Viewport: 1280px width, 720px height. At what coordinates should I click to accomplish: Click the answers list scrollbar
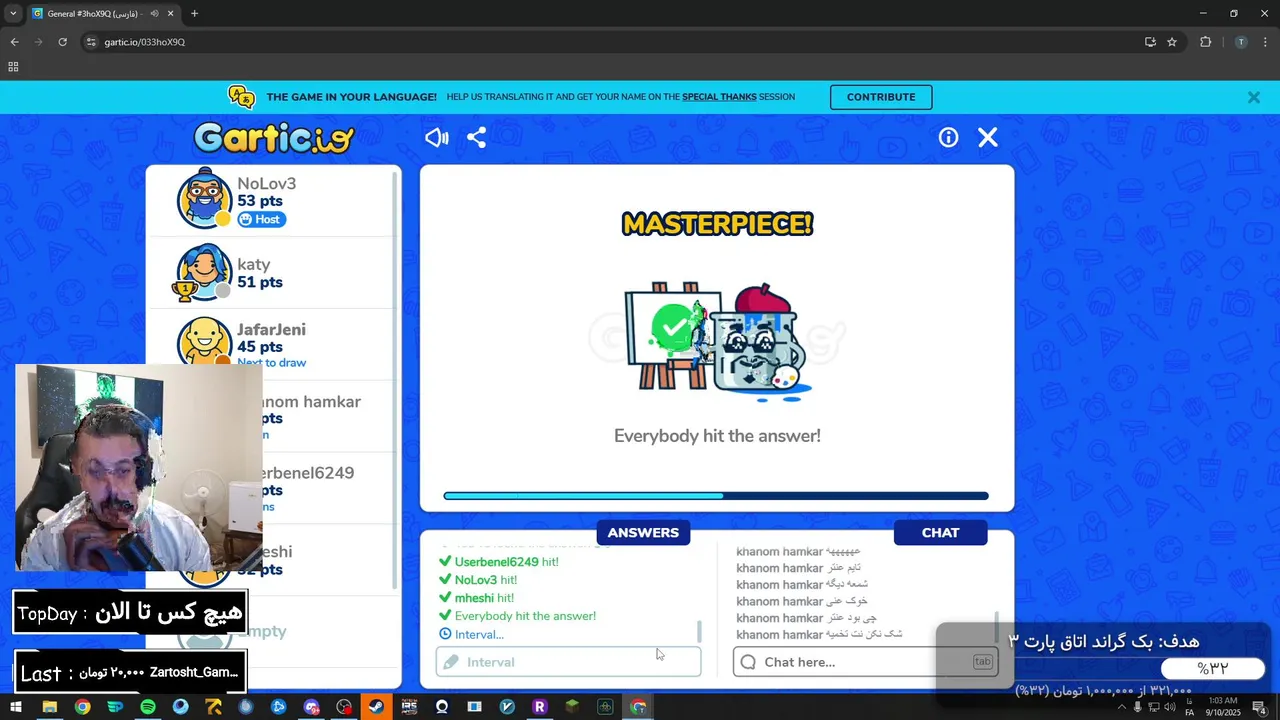point(699,632)
